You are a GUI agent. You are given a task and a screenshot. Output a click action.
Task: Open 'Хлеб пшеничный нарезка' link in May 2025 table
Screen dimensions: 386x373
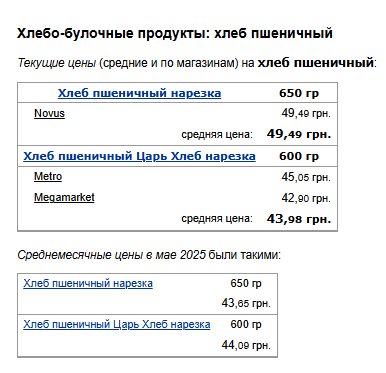click(88, 283)
